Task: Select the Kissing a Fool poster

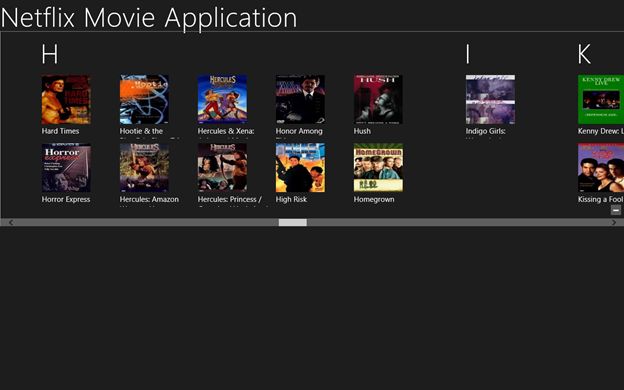Action: [601, 168]
